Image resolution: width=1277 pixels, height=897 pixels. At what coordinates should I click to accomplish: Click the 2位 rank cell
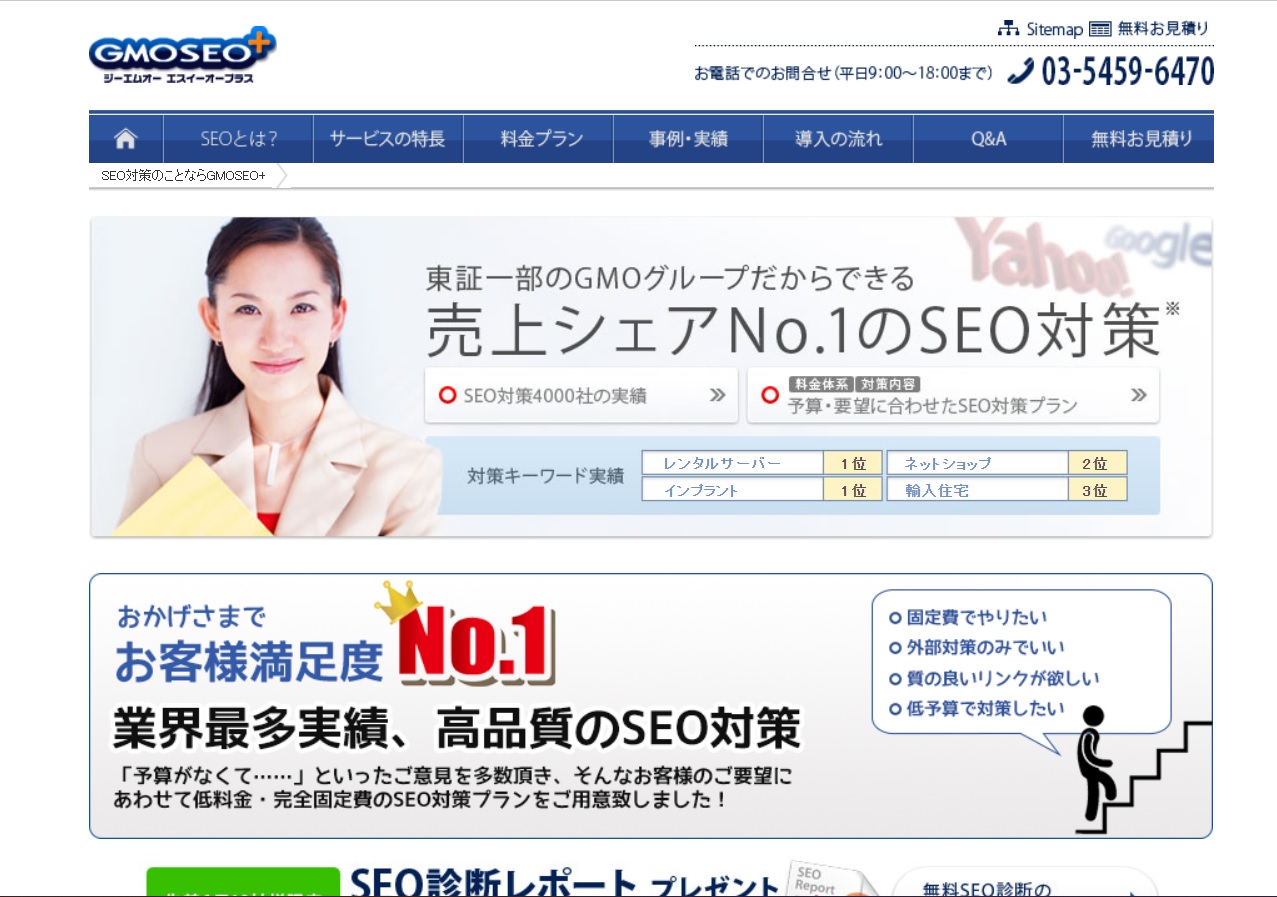coord(1098,463)
